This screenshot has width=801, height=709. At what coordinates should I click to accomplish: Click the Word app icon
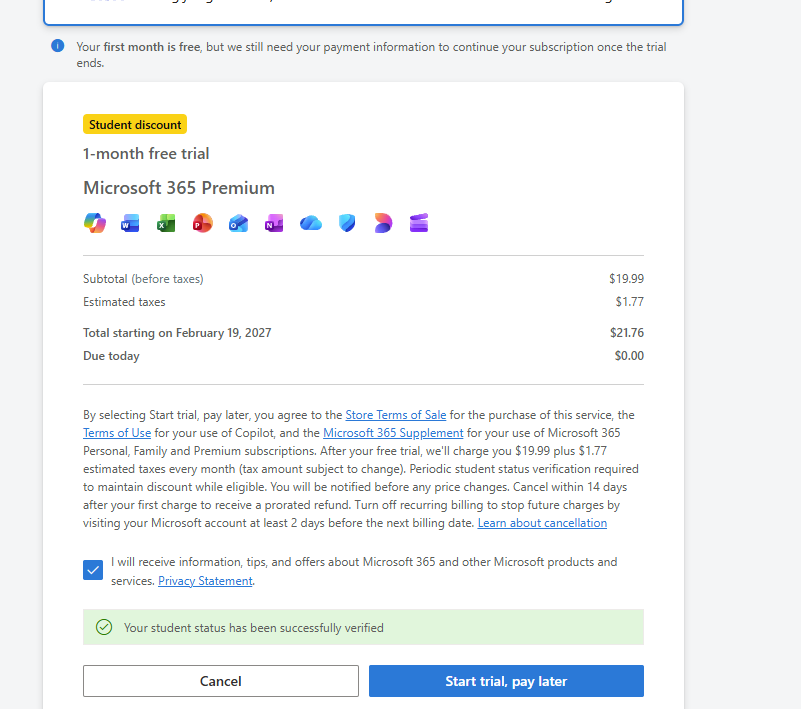[130, 223]
